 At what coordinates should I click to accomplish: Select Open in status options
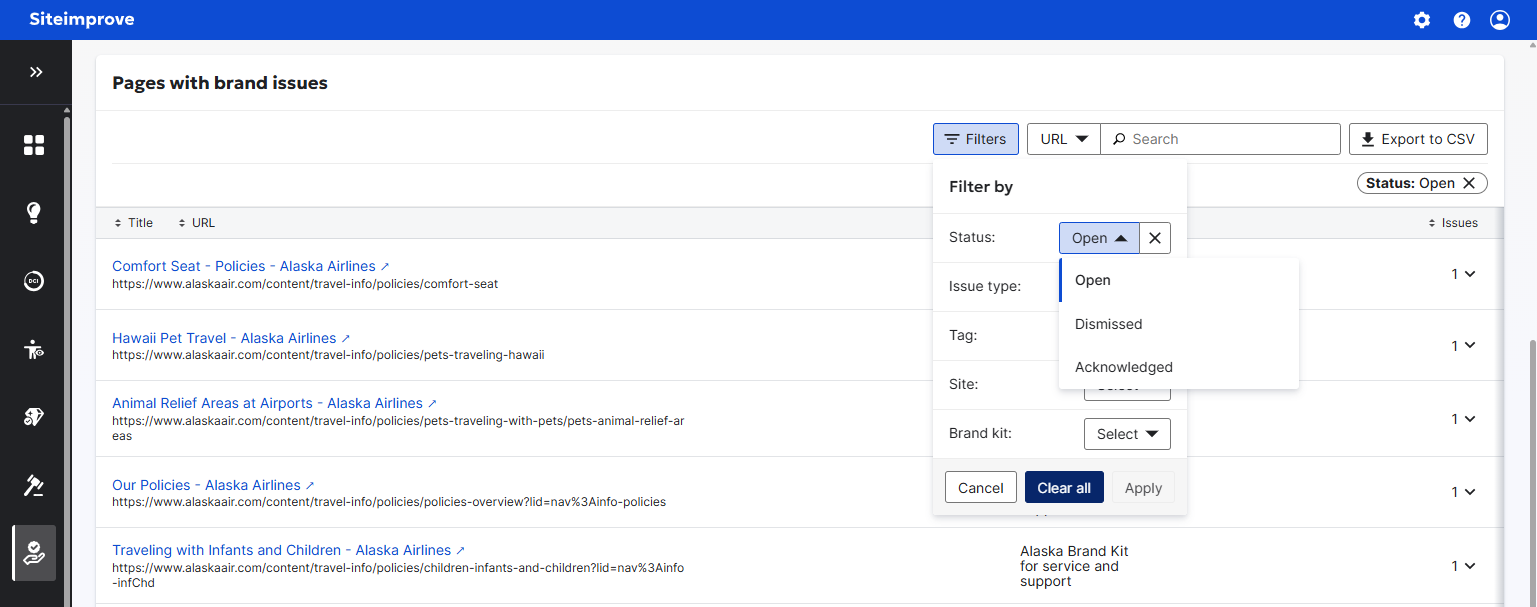[x=1179, y=280]
